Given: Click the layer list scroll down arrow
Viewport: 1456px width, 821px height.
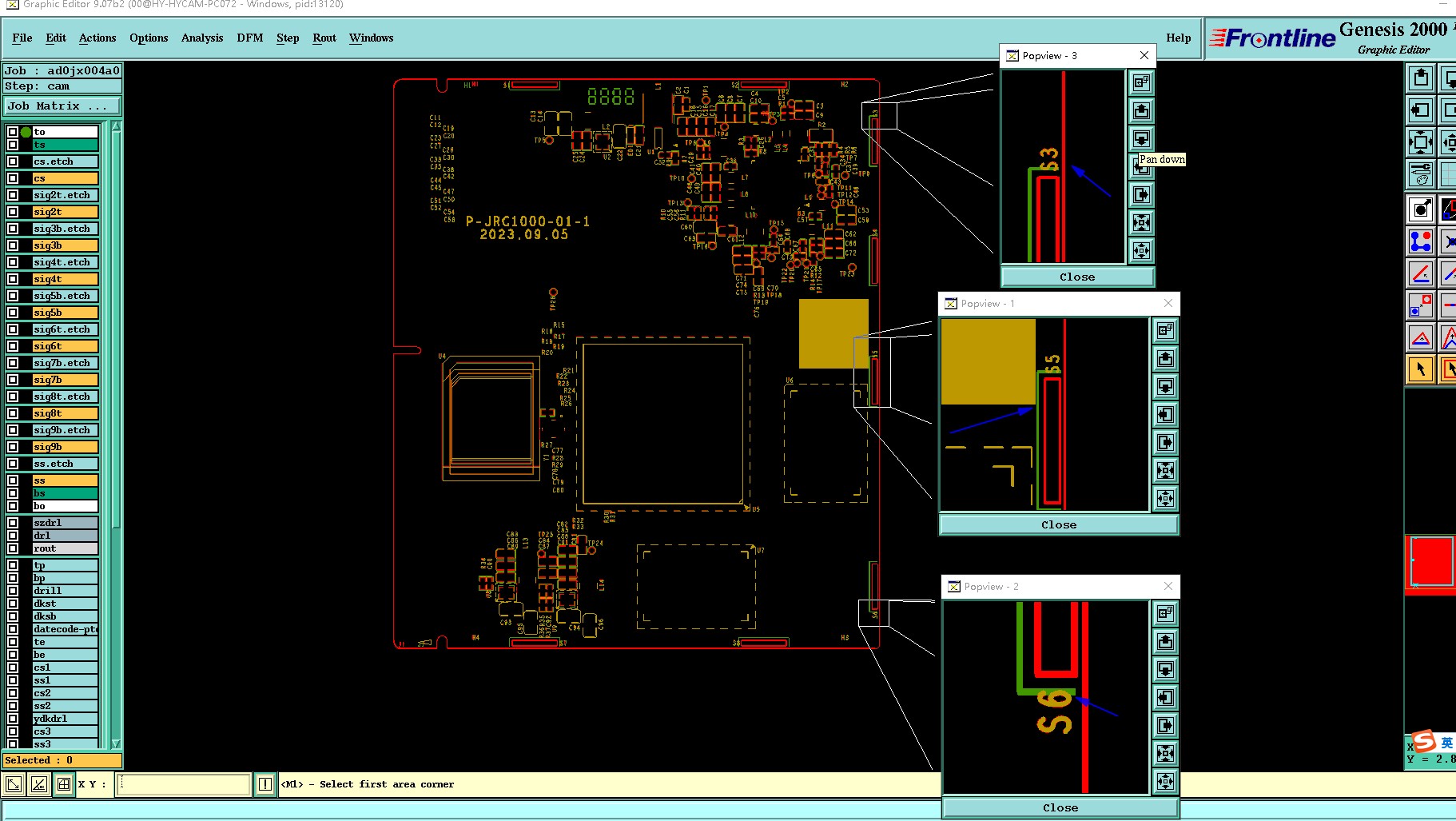Looking at the screenshot, I should 117,743.
